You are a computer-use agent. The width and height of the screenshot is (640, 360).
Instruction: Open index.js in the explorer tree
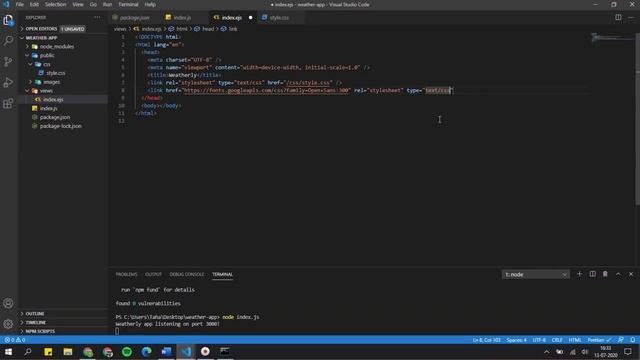coord(49,109)
